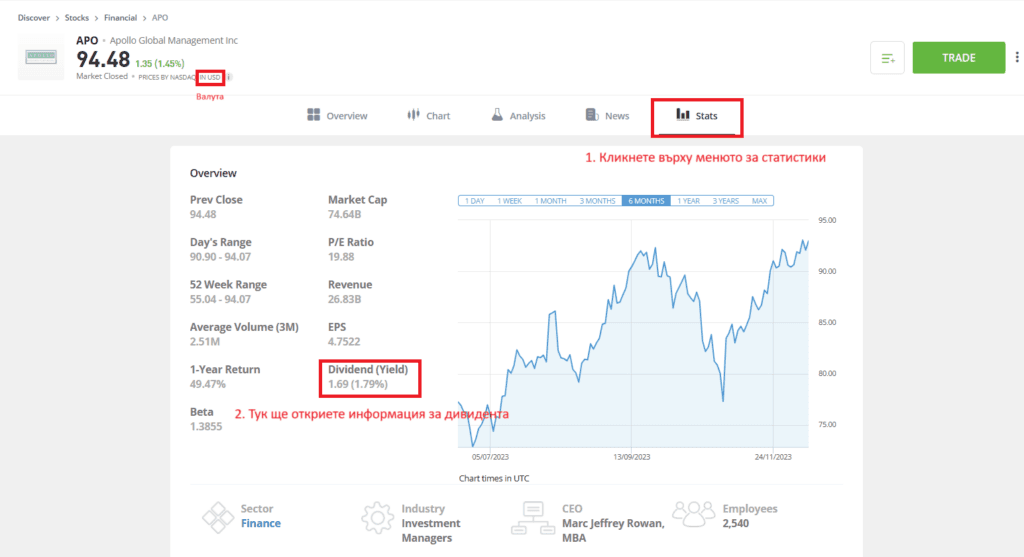Click the info icon next to USD
This screenshot has width=1024, height=557.
(x=229, y=77)
